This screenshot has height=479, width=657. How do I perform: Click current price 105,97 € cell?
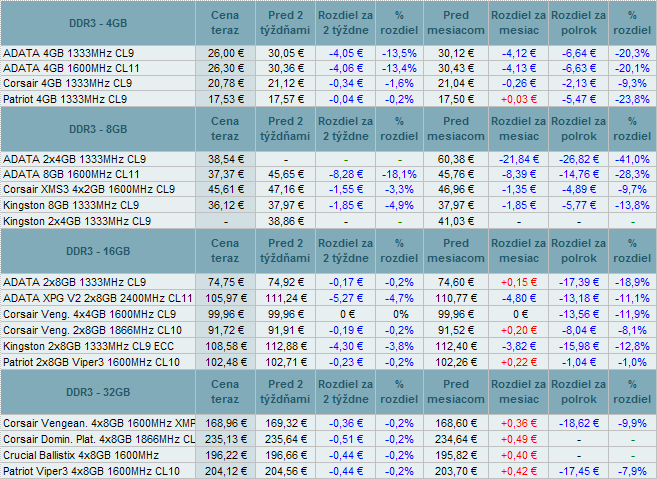(225, 298)
